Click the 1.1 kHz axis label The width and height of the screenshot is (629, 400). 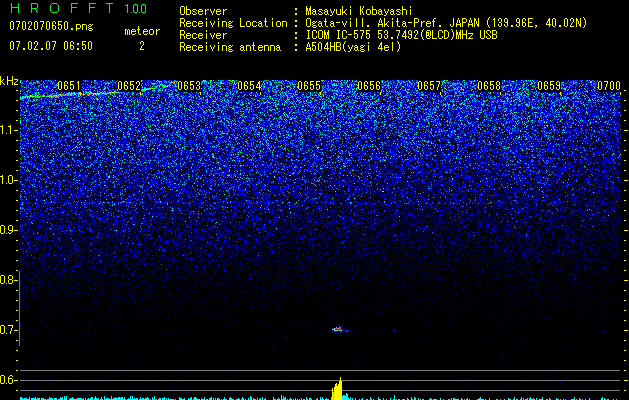pyautogui.click(x=8, y=130)
